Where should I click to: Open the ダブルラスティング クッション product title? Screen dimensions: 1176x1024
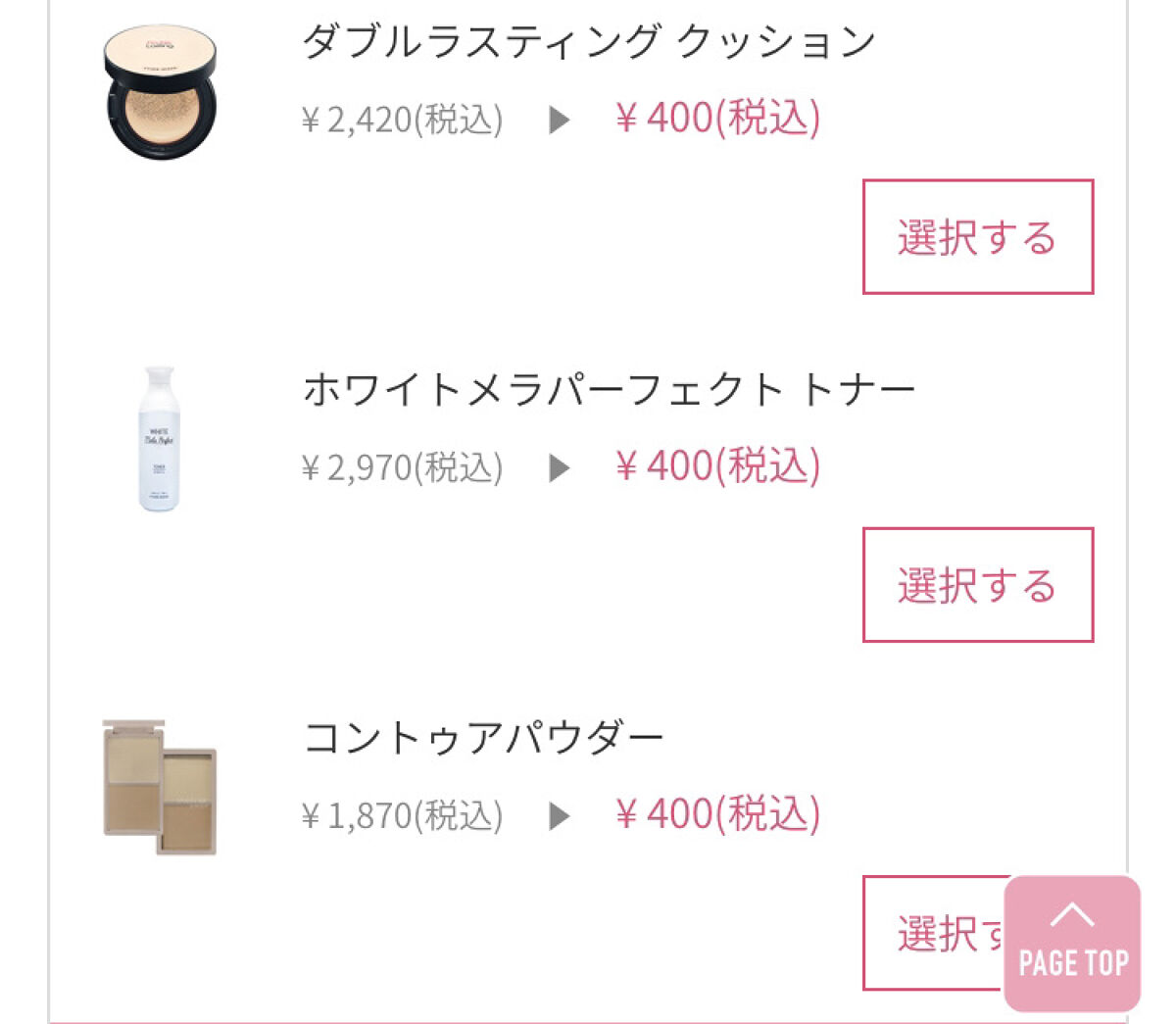click(588, 41)
